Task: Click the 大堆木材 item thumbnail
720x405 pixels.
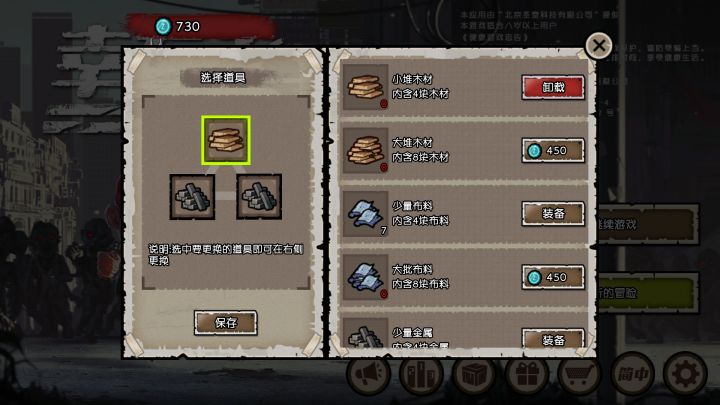Action: (x=366, y=150)
